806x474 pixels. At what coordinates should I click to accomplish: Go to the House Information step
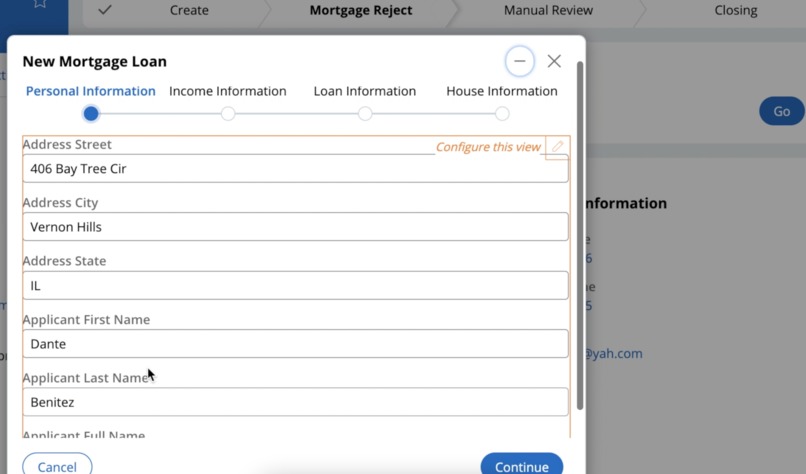click(502, 91)
